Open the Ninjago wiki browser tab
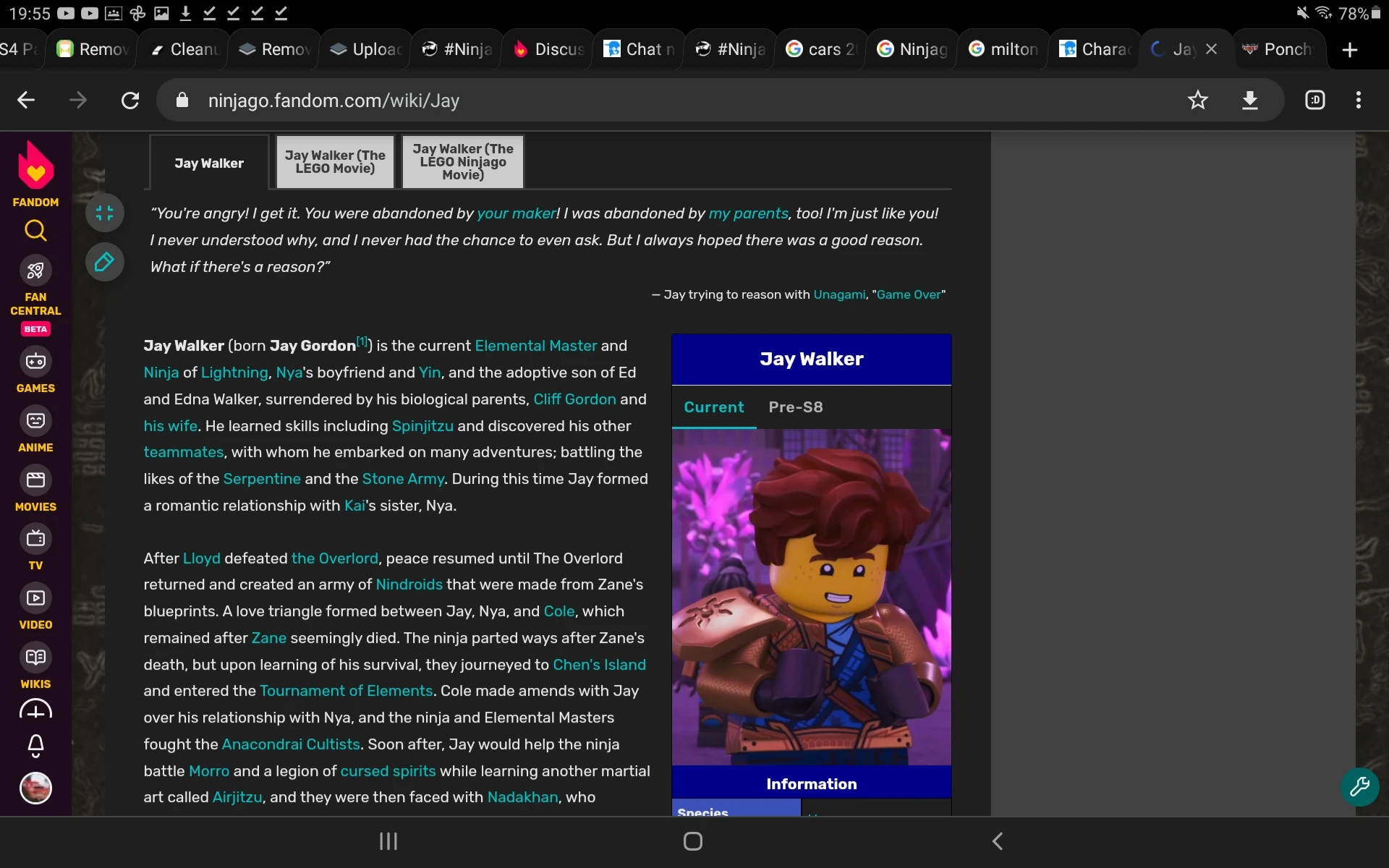 click(912, 49)
